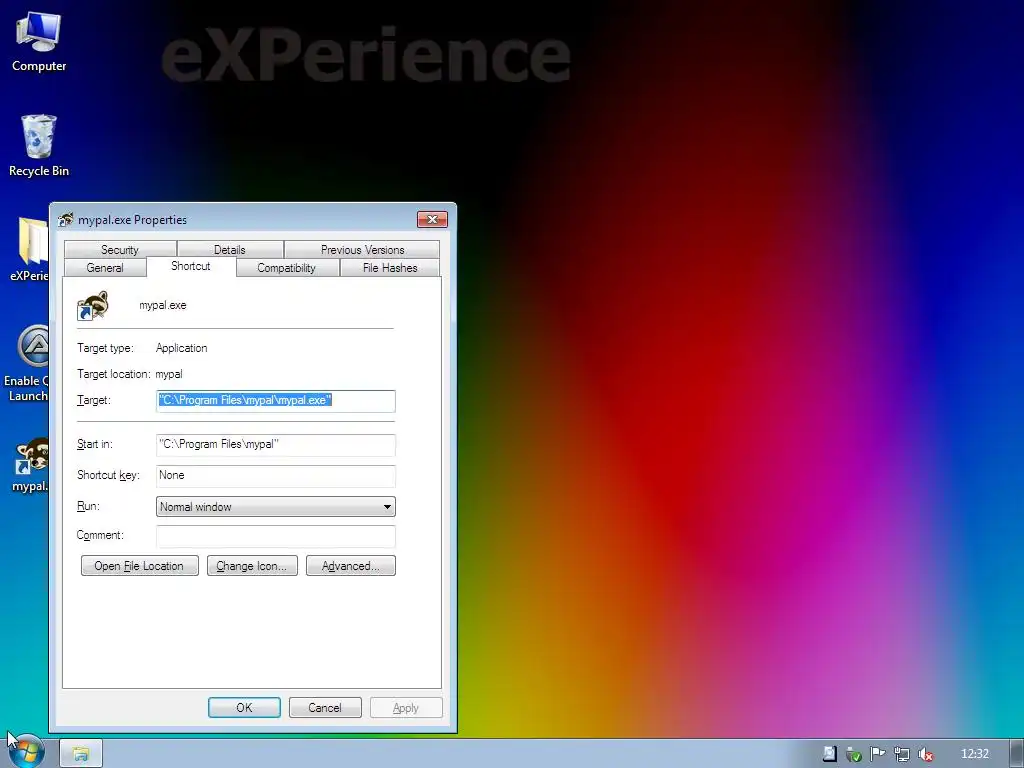Image resolution: width=1024 pixels, height=768 pixels.
Task: Click the 12:32 taskbar clock
Action: [974, 754]
